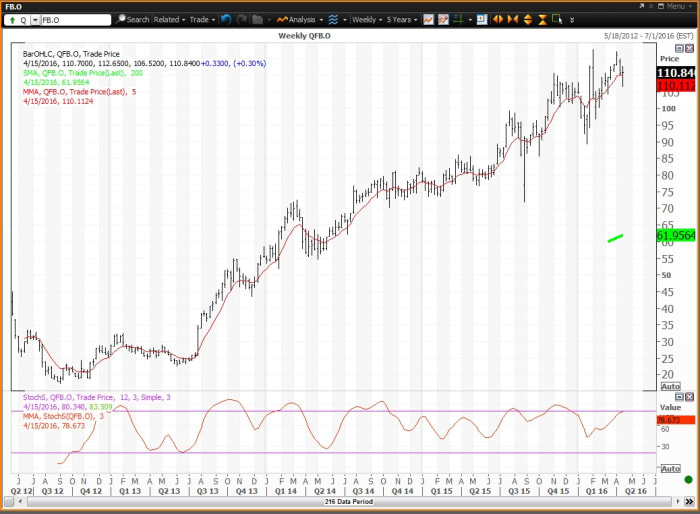Expand the Analysis dropdown
Image resolution: width=700 pixels, height=514 pixels.
click(299, 19)
